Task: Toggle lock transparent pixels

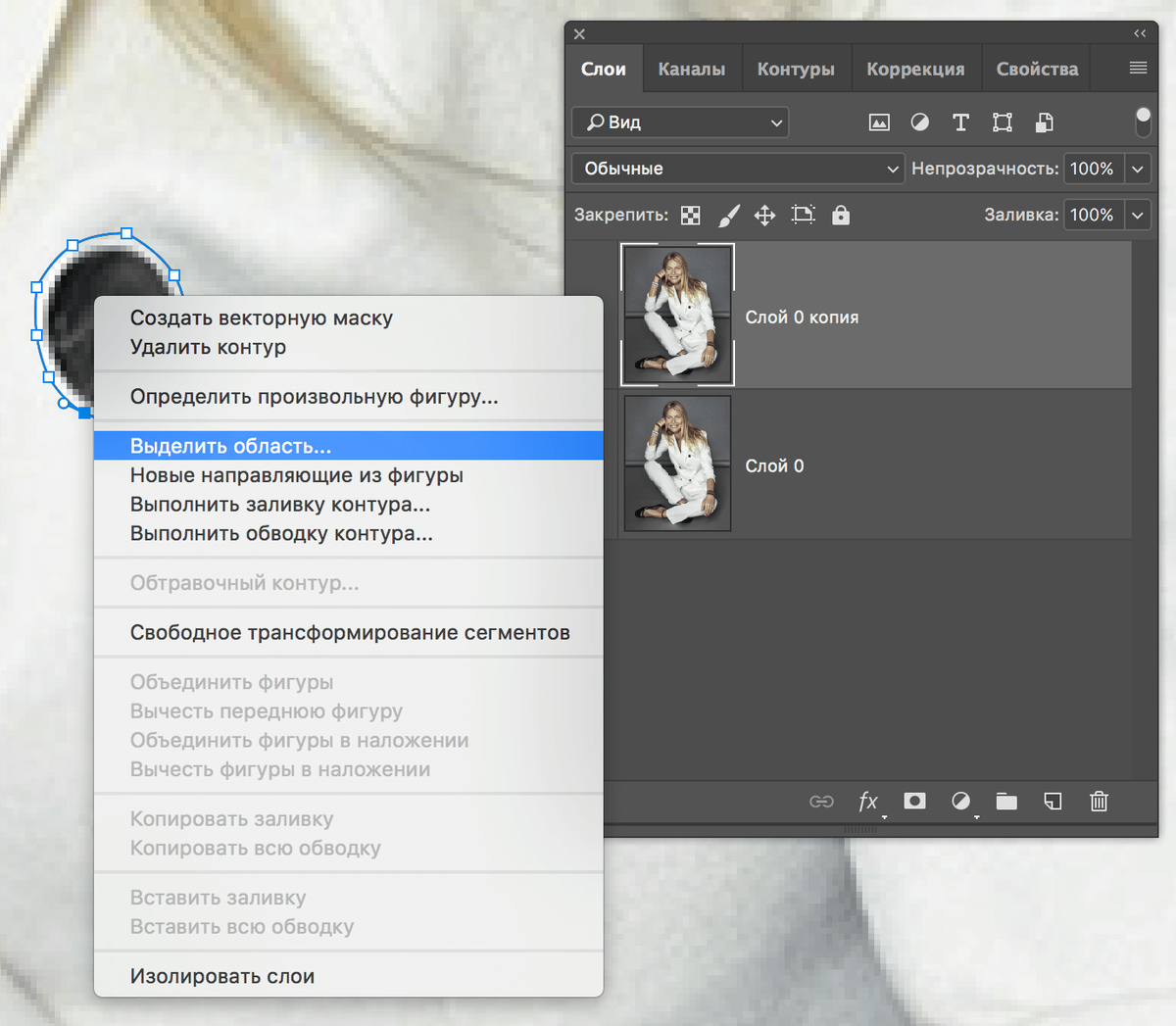Action: [x=691, y=216]
